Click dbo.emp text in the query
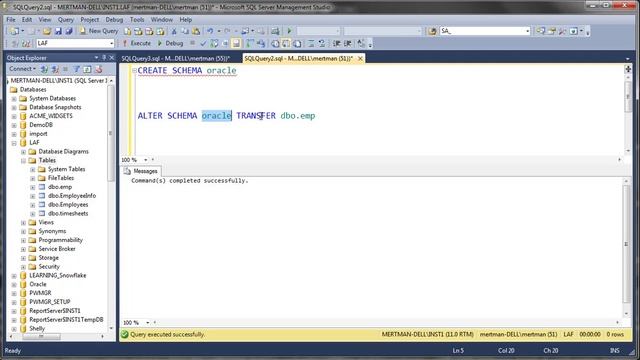640x360 pixels. [298, 116]
